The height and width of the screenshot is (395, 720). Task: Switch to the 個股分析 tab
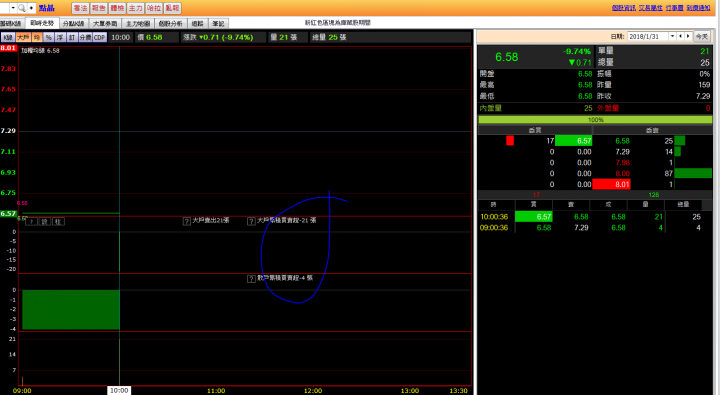[x=170, y=23]
